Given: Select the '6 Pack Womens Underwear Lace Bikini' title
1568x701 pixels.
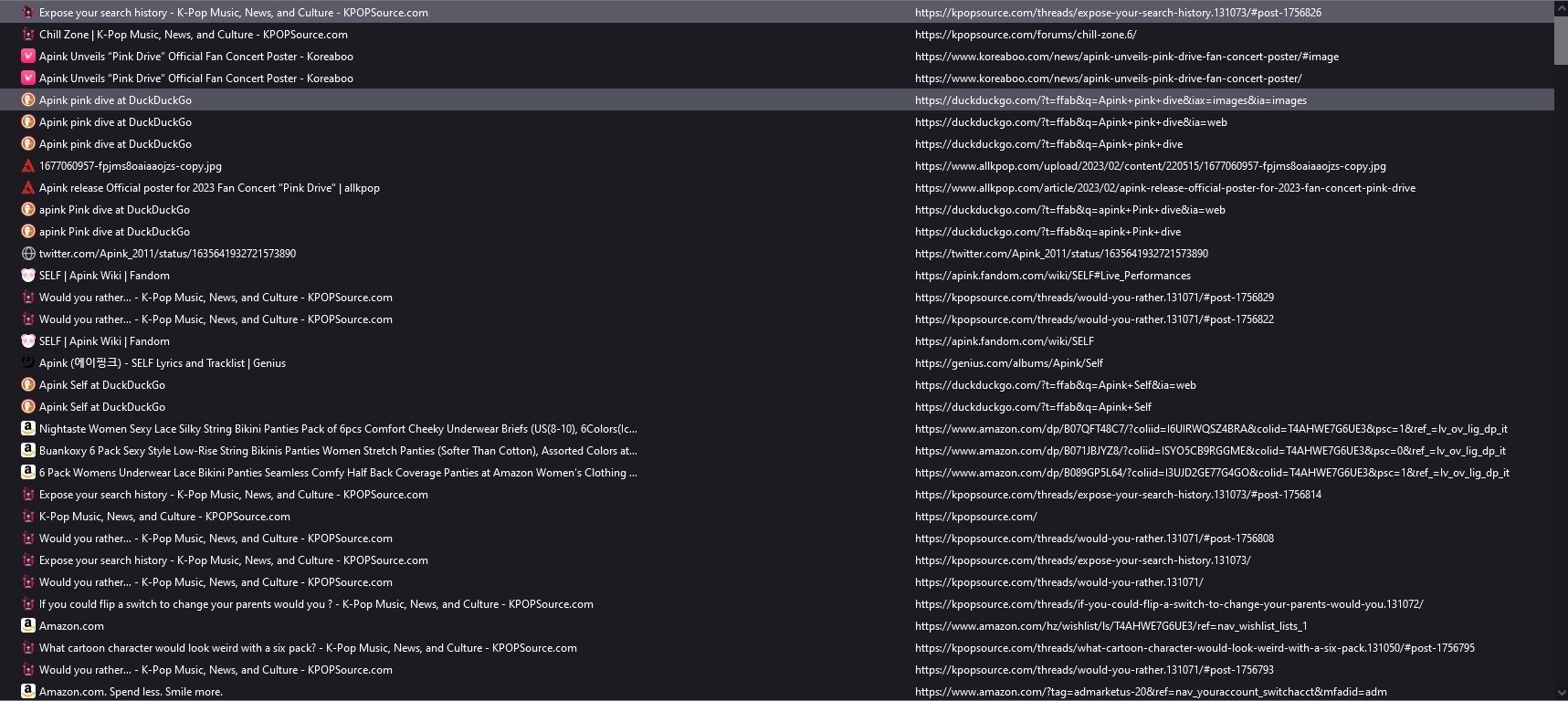Looking at the screenshot, I should [x=338, y=473].
